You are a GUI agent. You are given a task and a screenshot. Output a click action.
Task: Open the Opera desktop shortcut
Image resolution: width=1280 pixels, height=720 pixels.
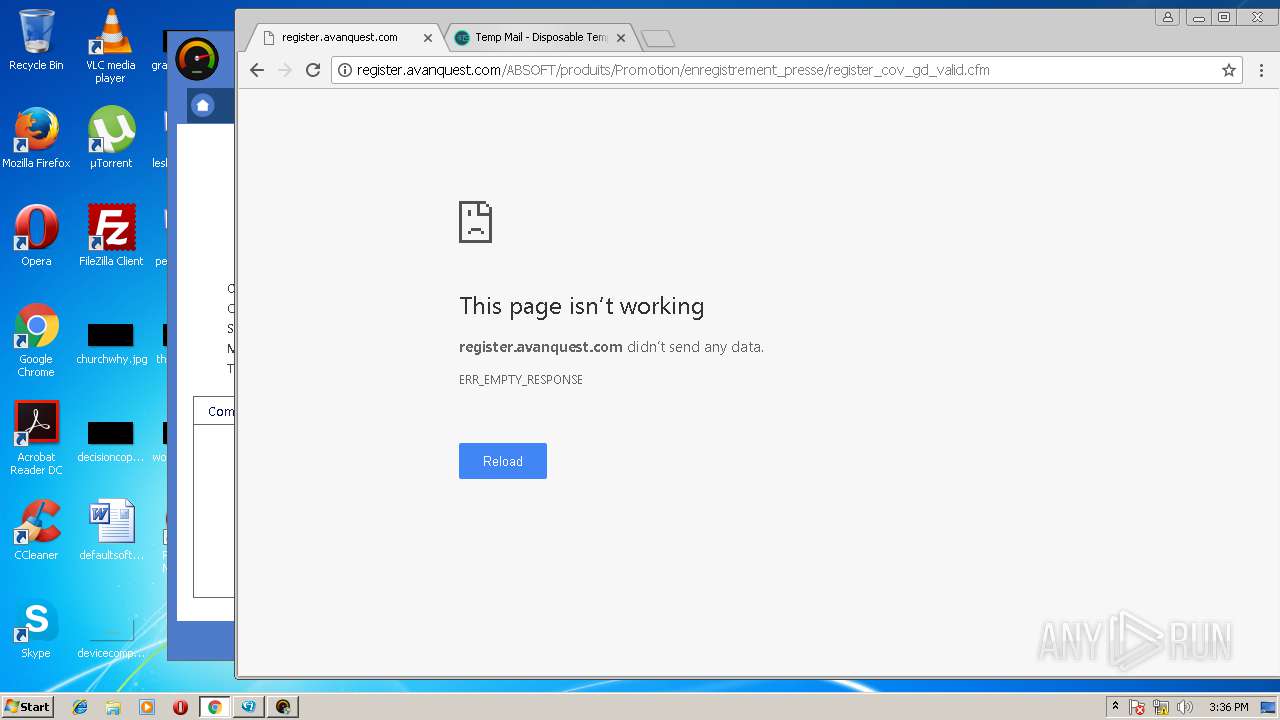point(36,236)
